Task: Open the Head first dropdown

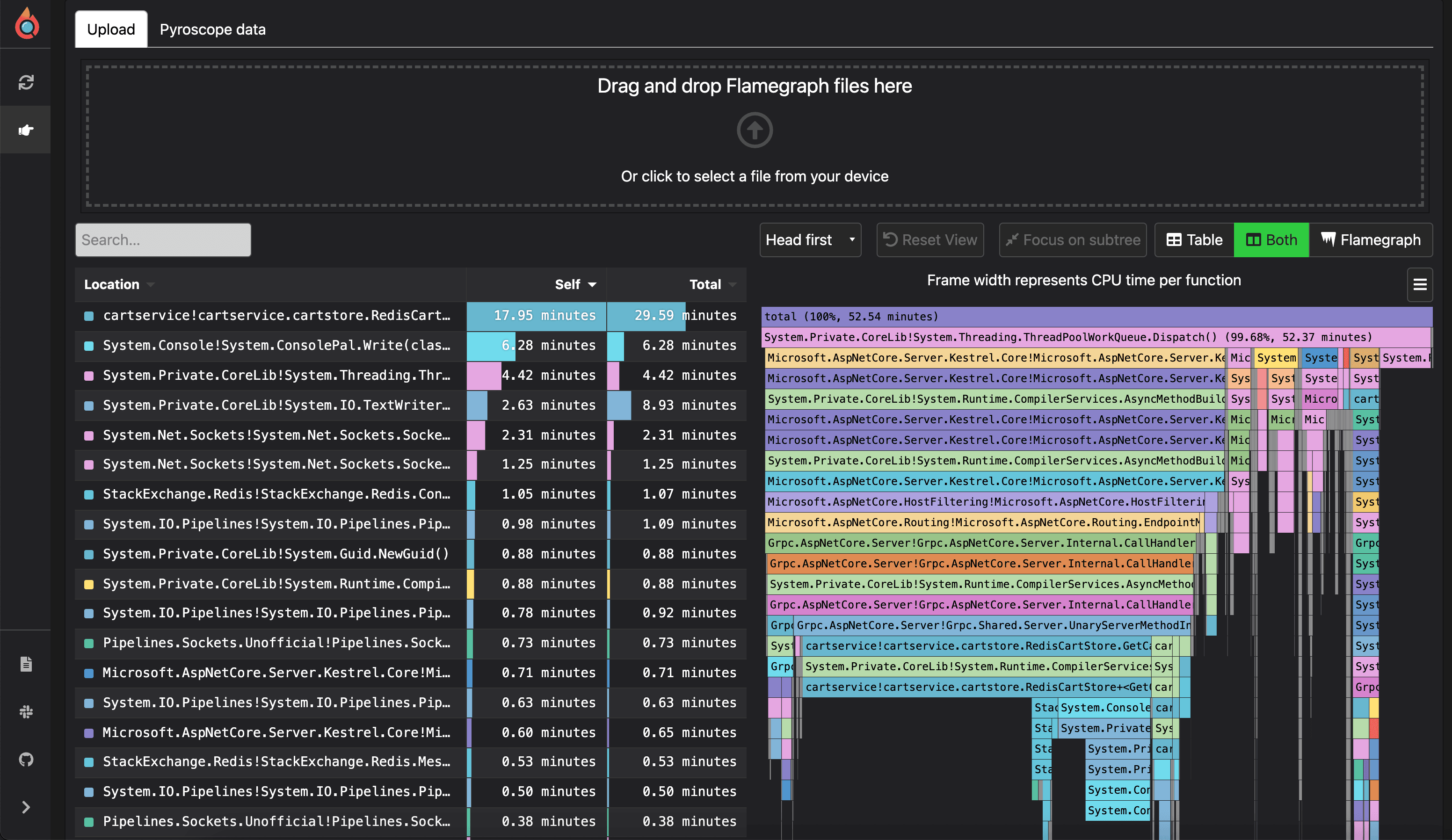Action: (810, 239)
